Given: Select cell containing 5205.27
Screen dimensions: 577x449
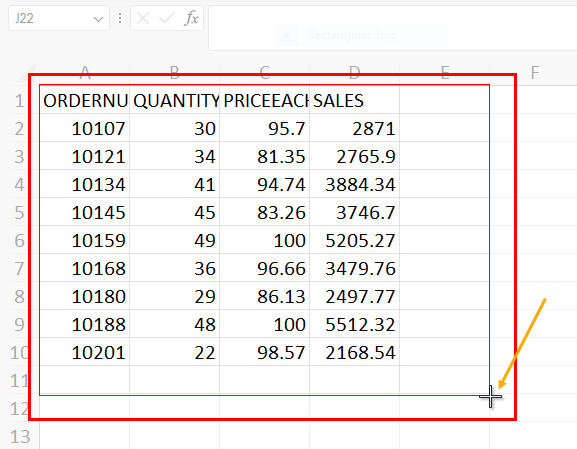Looking at the screenshot, I should click(x=355, y=240).
